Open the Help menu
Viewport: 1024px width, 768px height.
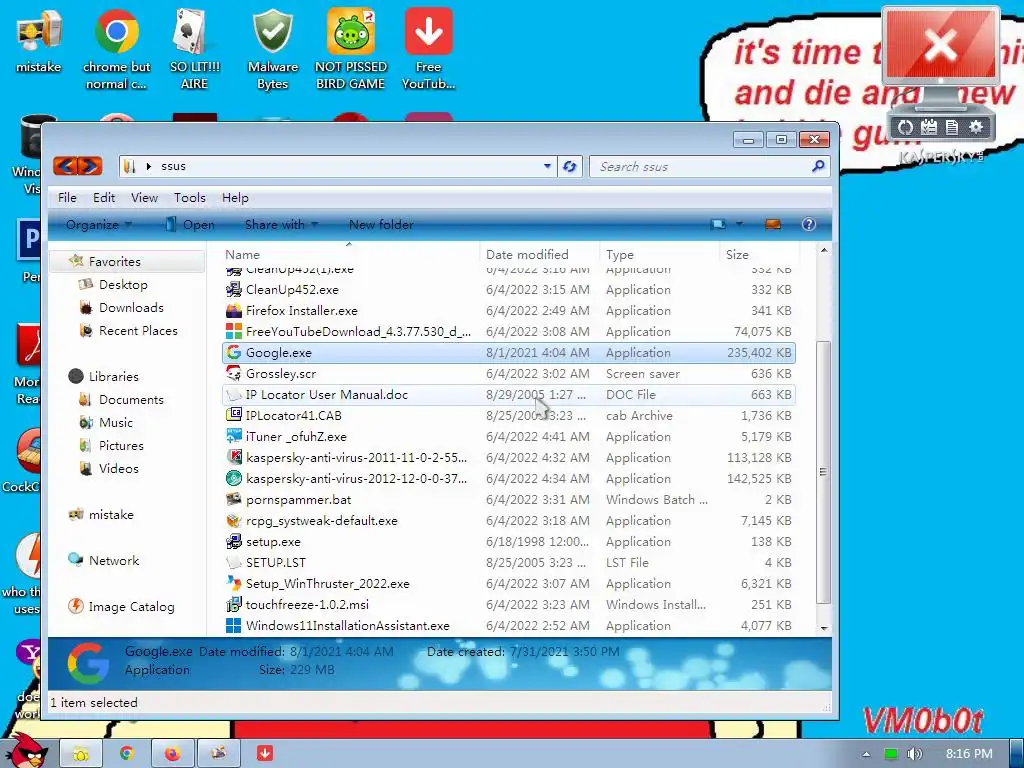point(235,198)
